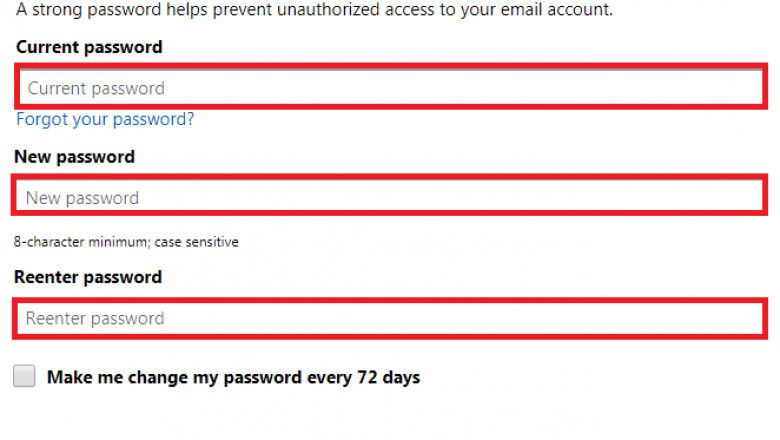
Task: Open the 'Forgot your password?' link
Action: tap(105, 119)
